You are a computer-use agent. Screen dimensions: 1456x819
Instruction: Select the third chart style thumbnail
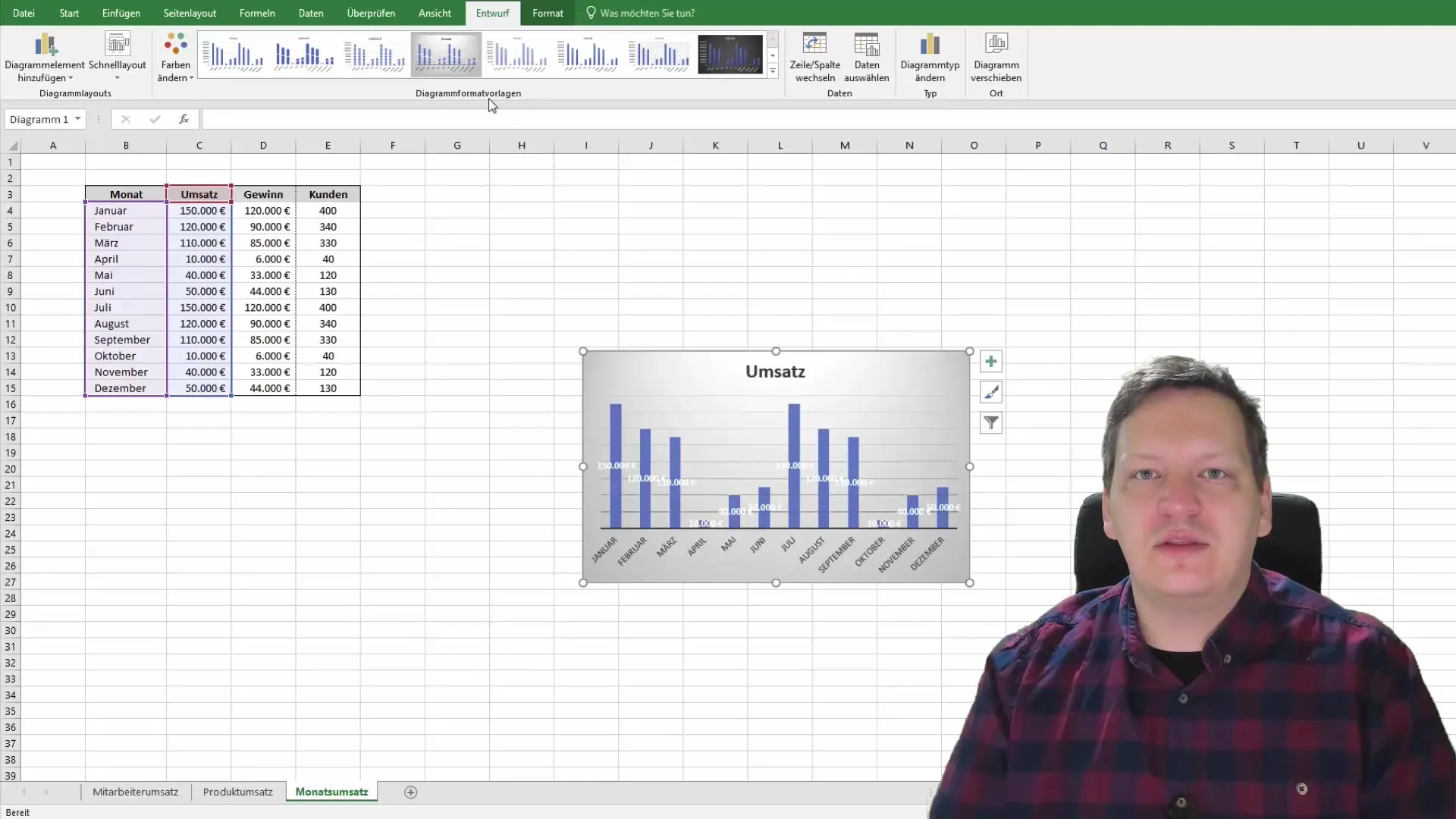(x=375, y=55)
